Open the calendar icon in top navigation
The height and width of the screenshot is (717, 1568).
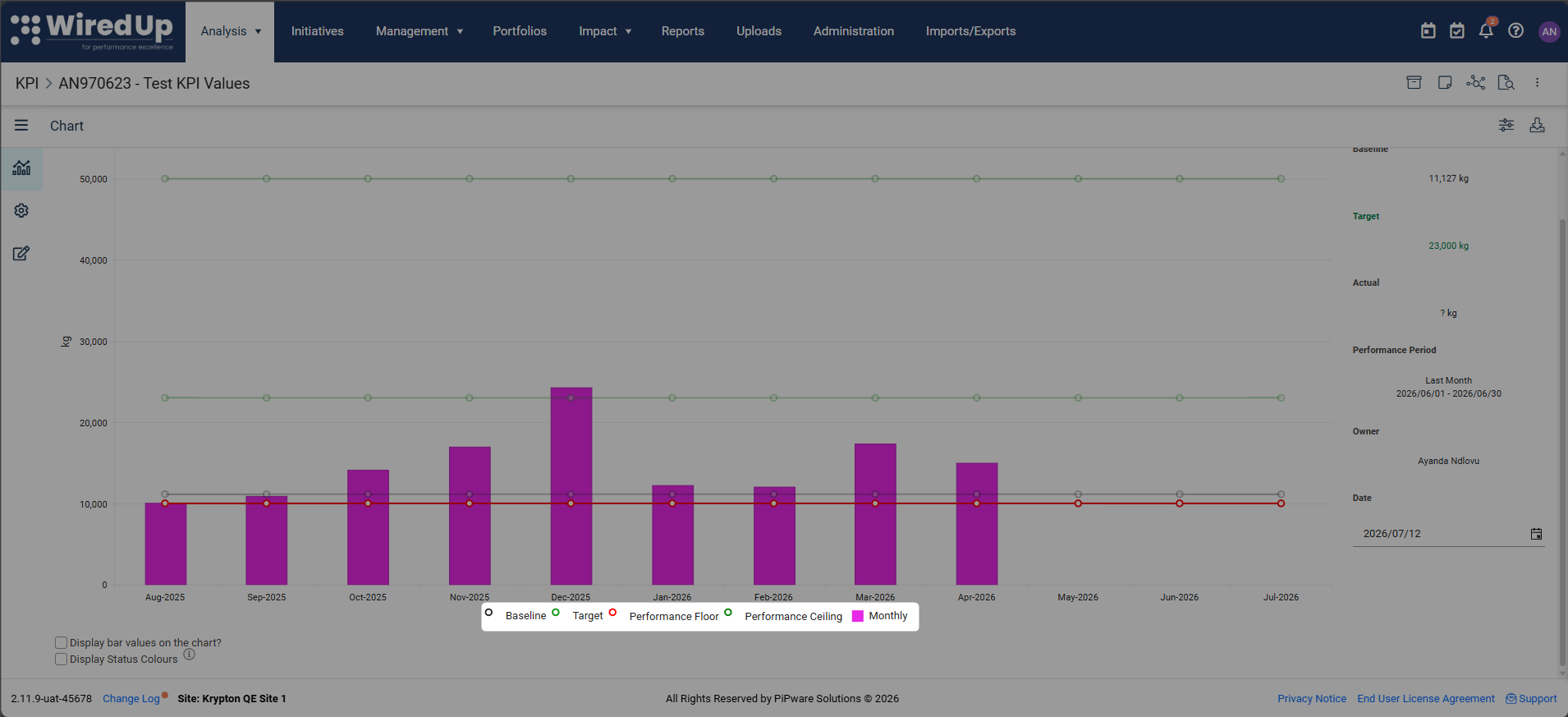(1428, 31)
